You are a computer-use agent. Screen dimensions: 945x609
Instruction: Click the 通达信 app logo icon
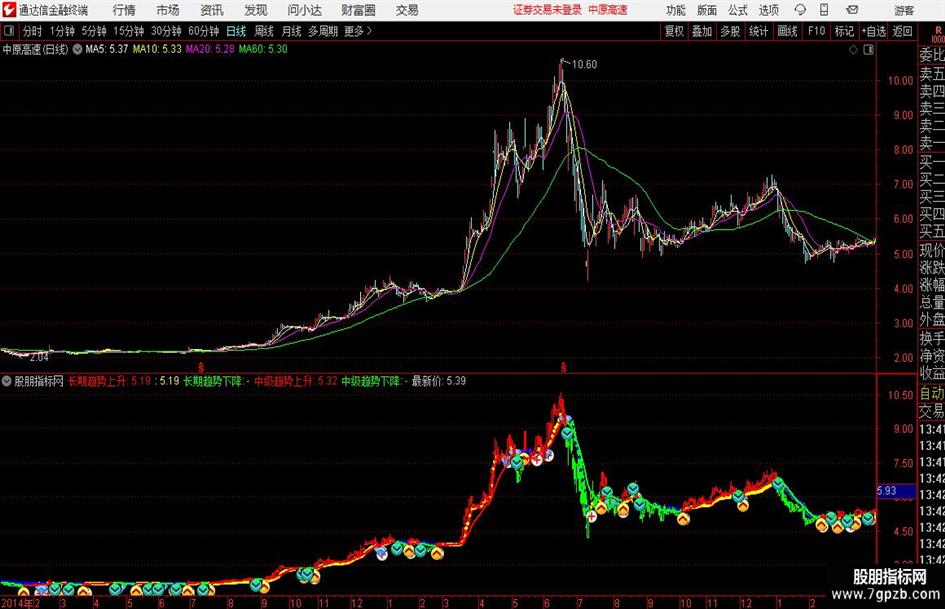(x=9, y=10)
